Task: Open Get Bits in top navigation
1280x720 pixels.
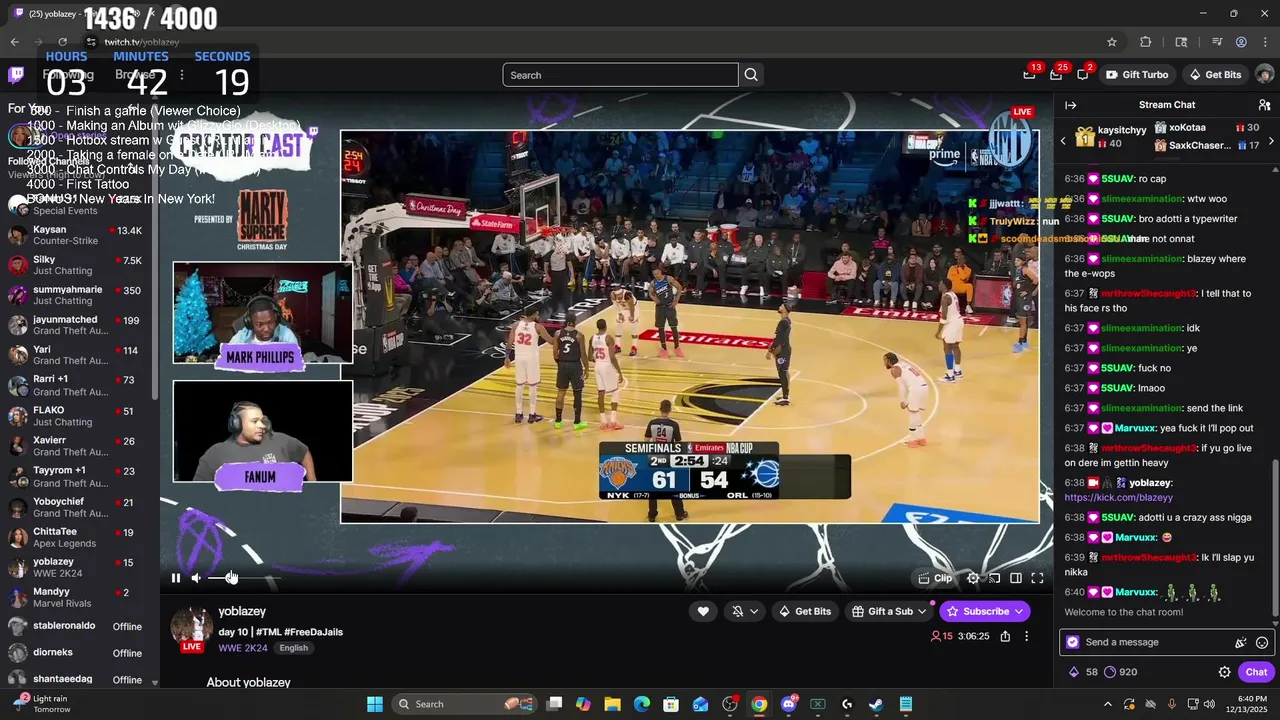Action: [1215, 75]
